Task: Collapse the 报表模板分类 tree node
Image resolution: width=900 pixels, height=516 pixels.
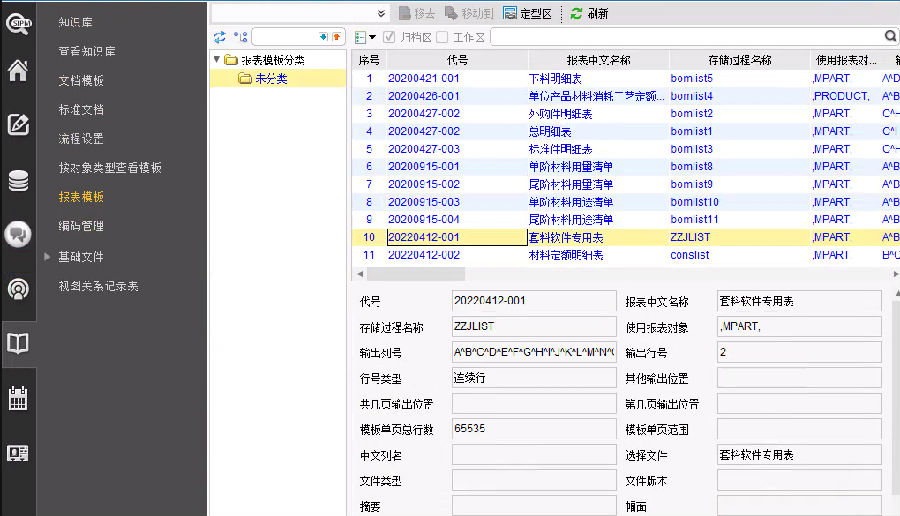Action: [218, 60]
